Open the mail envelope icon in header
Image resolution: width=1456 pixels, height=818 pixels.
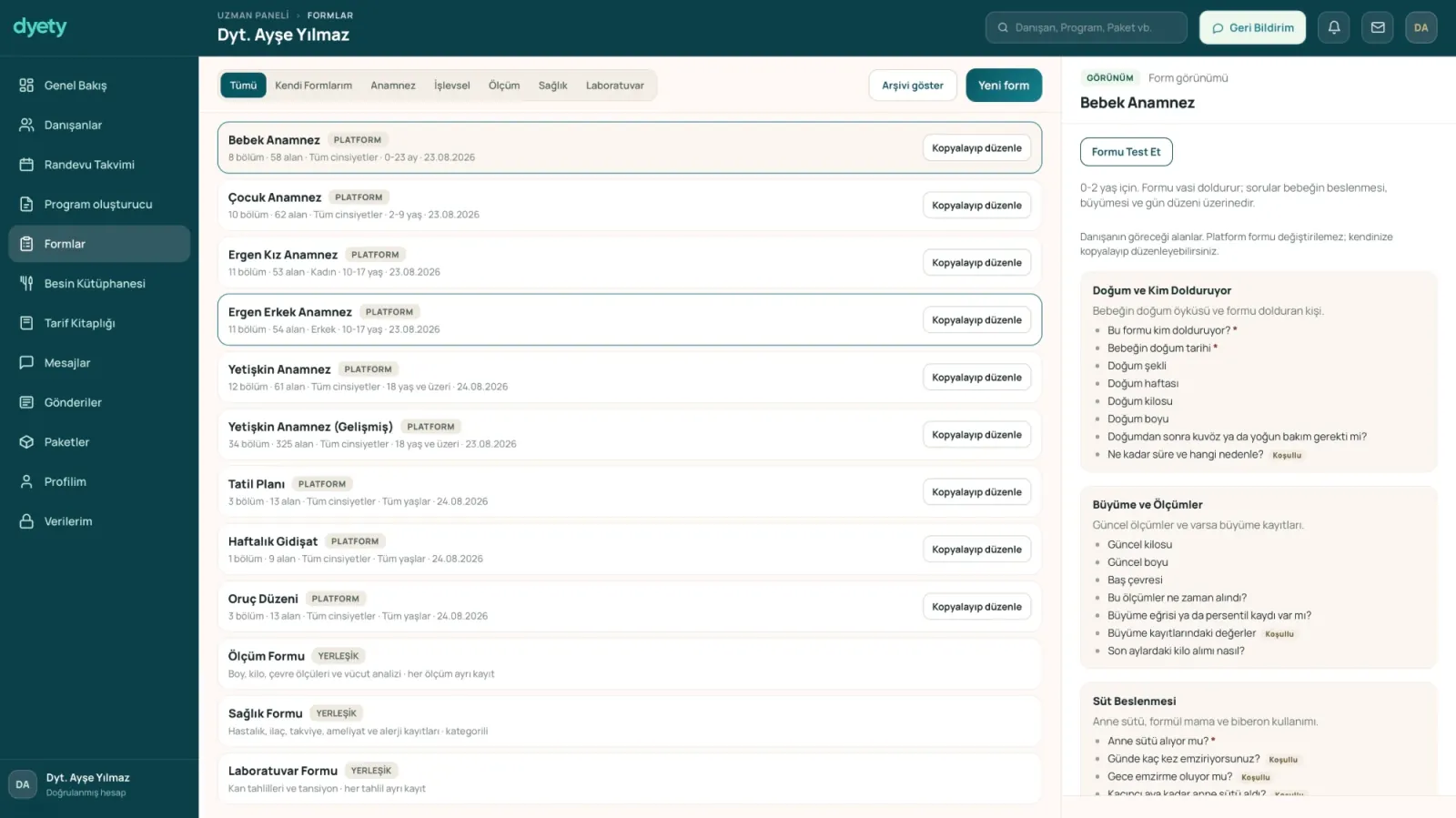coord(1378,27)
